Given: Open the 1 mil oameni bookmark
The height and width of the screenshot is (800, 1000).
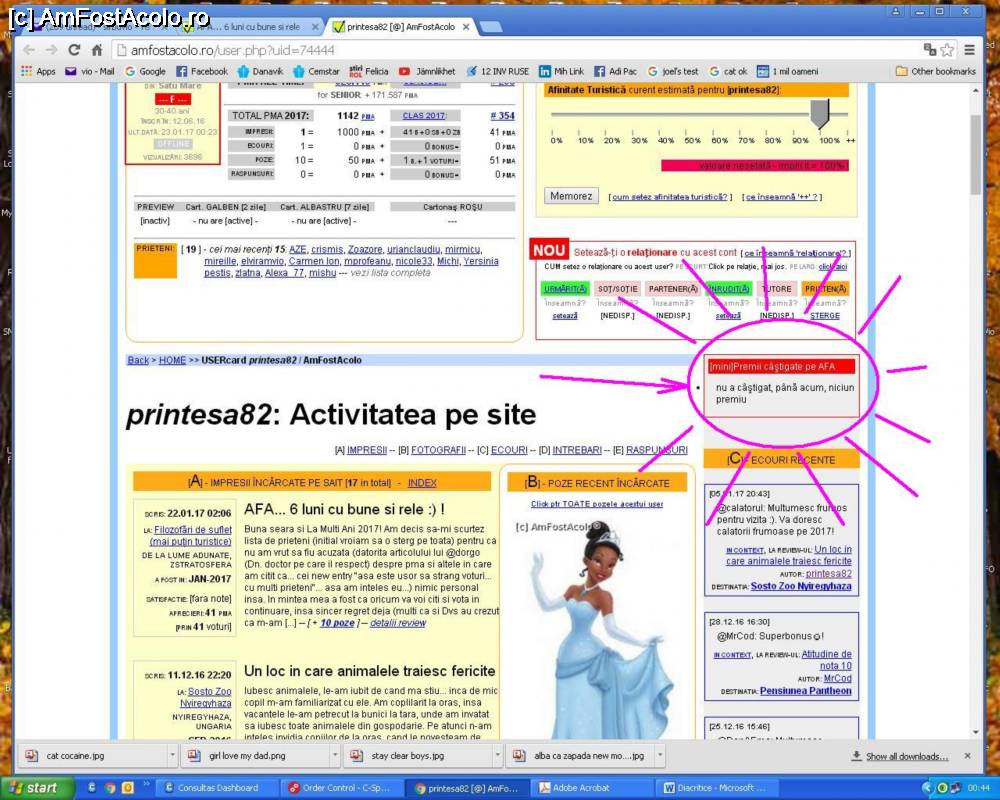Looking at the screenshot, I should pos(788,71).
